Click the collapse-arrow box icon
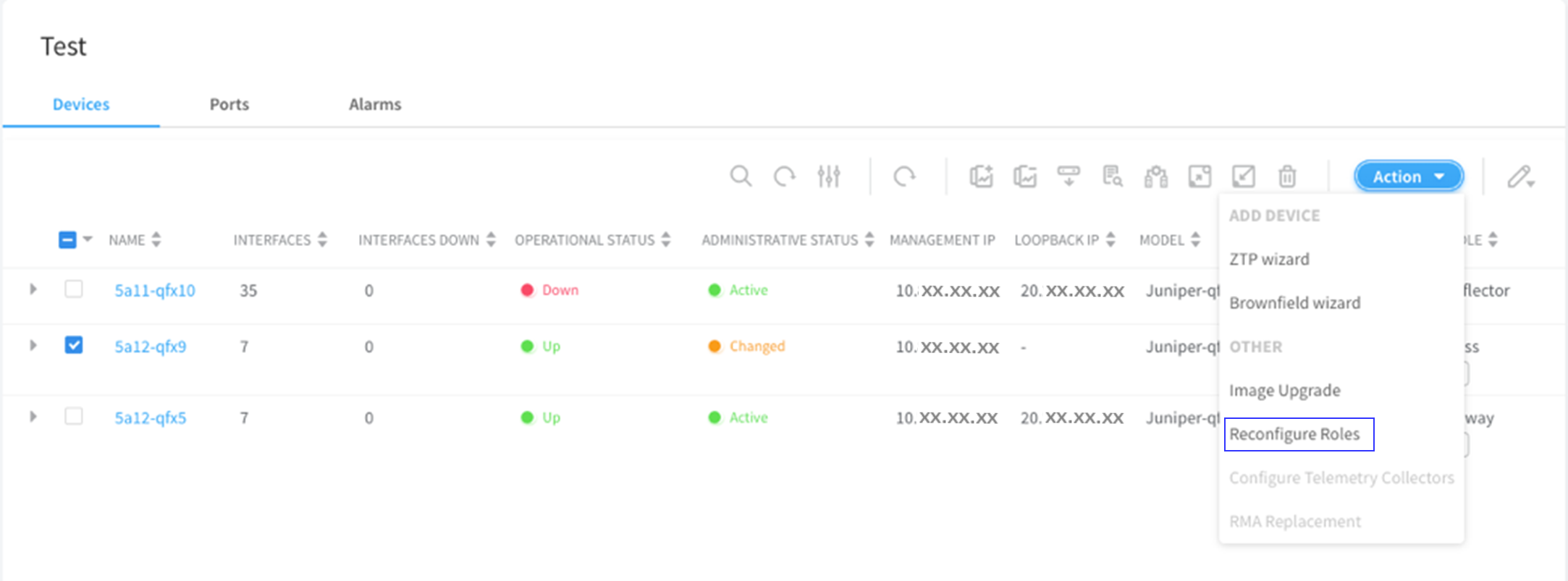This screenshot has width=1568, height=581. pyautogui.click(x=1243, y=176)
